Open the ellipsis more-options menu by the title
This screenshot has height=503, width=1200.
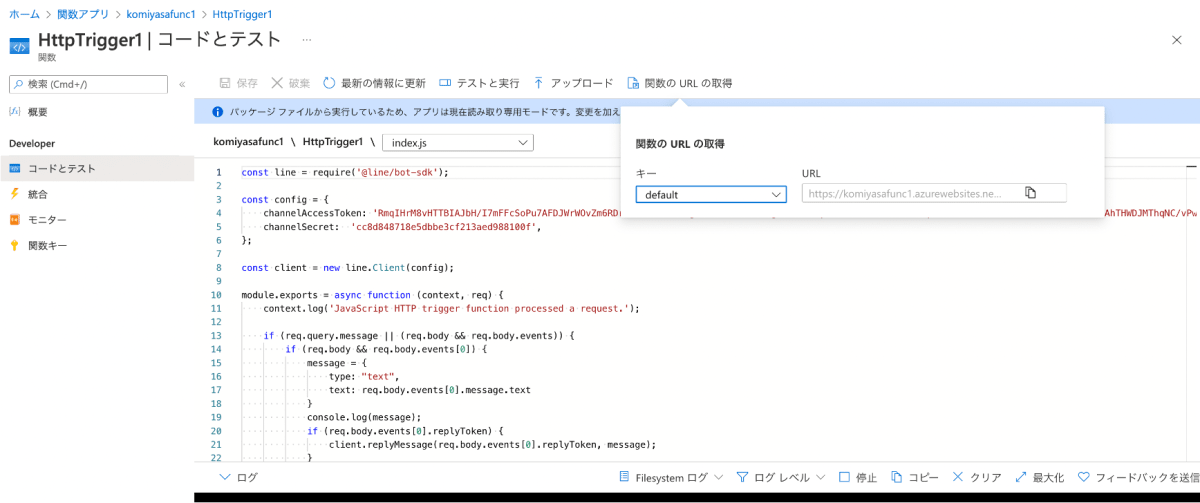click(x=307, y=40)
